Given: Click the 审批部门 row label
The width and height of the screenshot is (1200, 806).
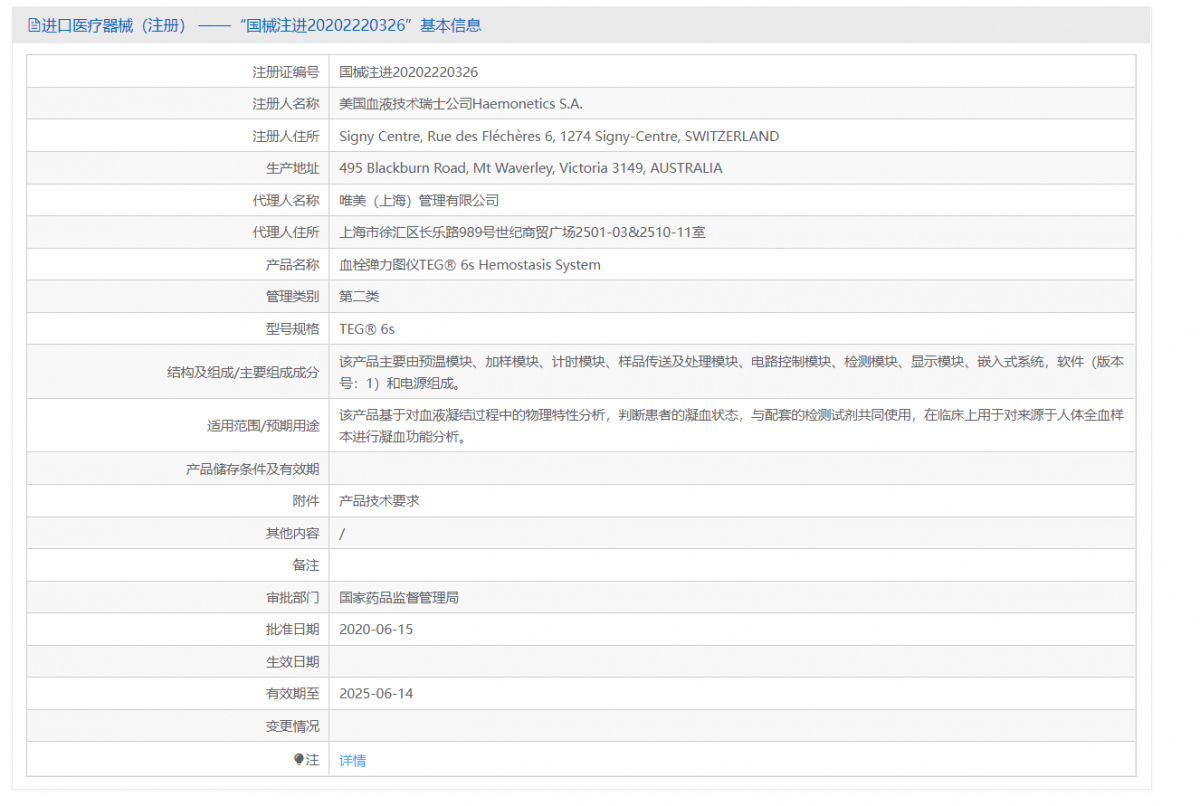Looking at the screenshot, I should pos(293,598).
